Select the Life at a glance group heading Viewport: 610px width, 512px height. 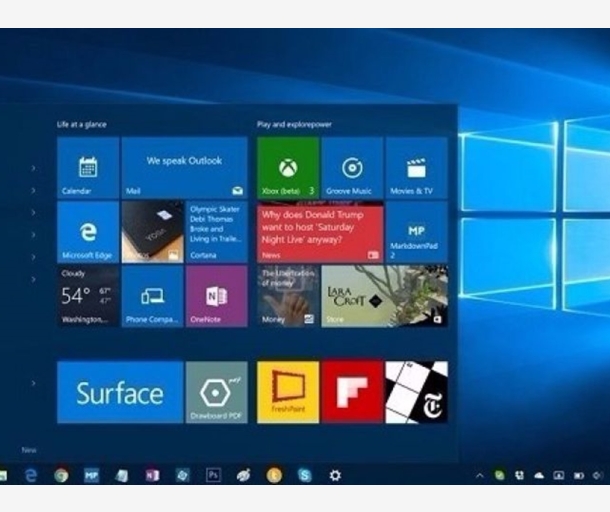pyautogui.click(x=81, y=124)
